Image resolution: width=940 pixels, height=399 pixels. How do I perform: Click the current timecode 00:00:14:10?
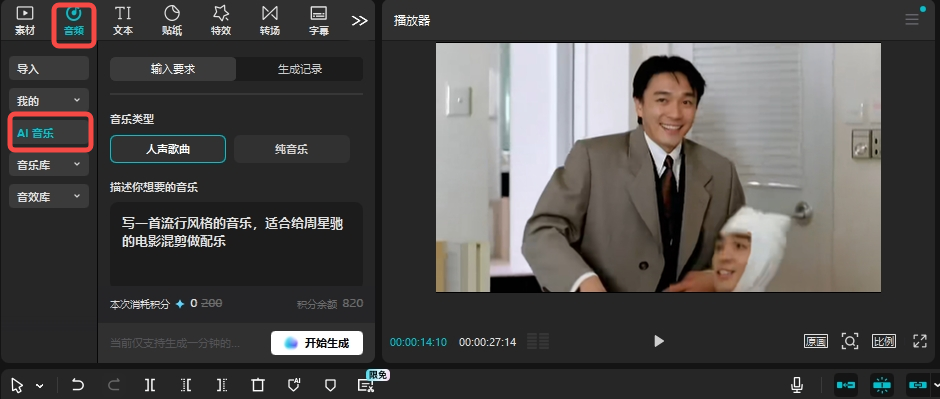point(418,342)
